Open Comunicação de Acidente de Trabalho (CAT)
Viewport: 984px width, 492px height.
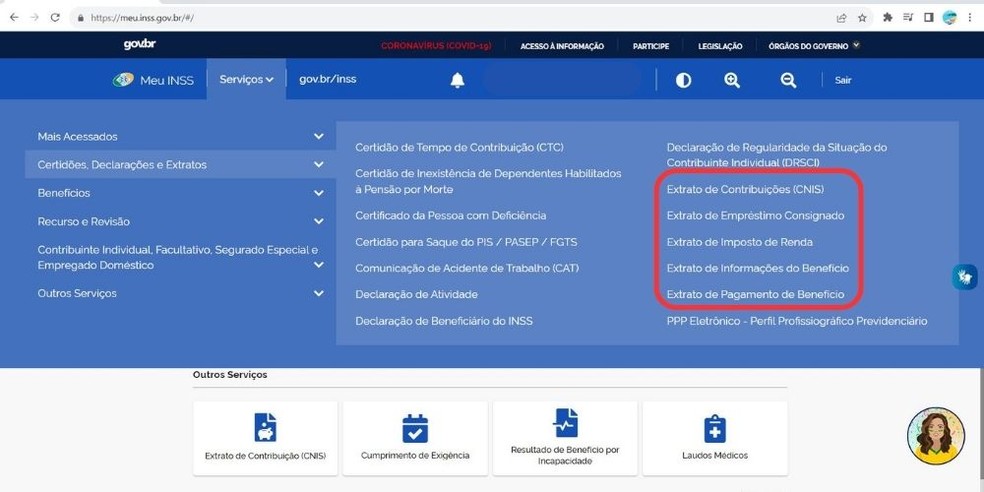(467, 268)
